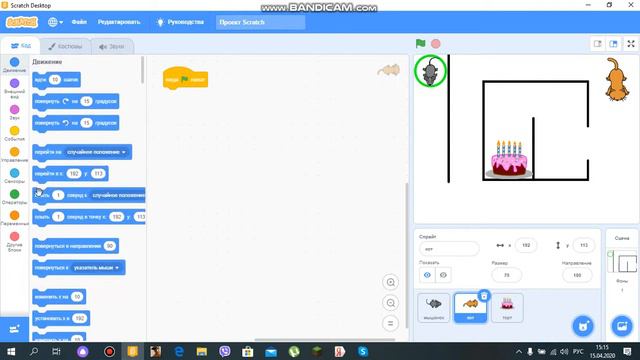Select the pink Другие блоки category
The height and width of the screenshot is (360, 640).
point(14,242)
